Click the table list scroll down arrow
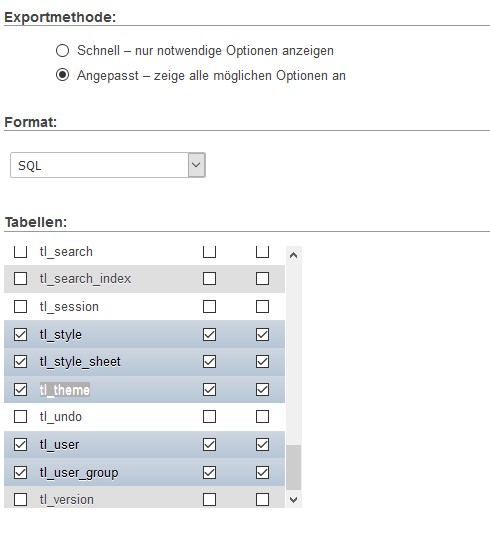 point(293,500)
